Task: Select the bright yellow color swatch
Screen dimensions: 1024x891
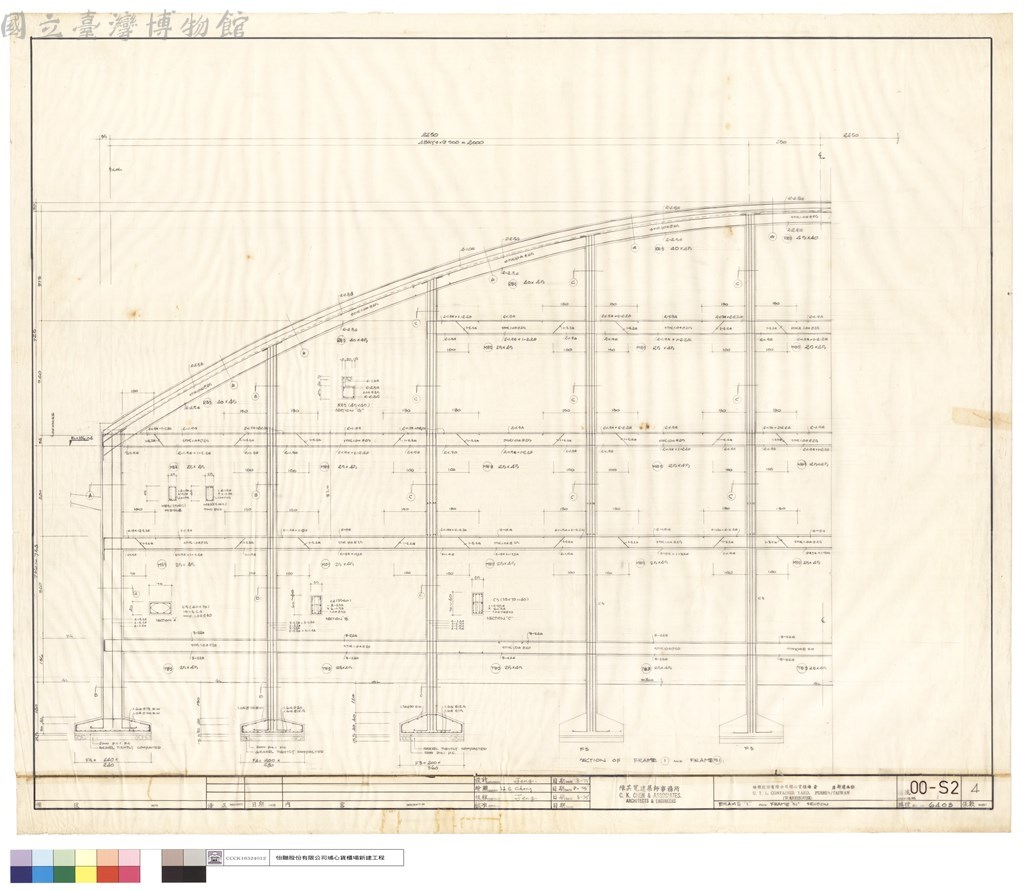Action: 86,874
